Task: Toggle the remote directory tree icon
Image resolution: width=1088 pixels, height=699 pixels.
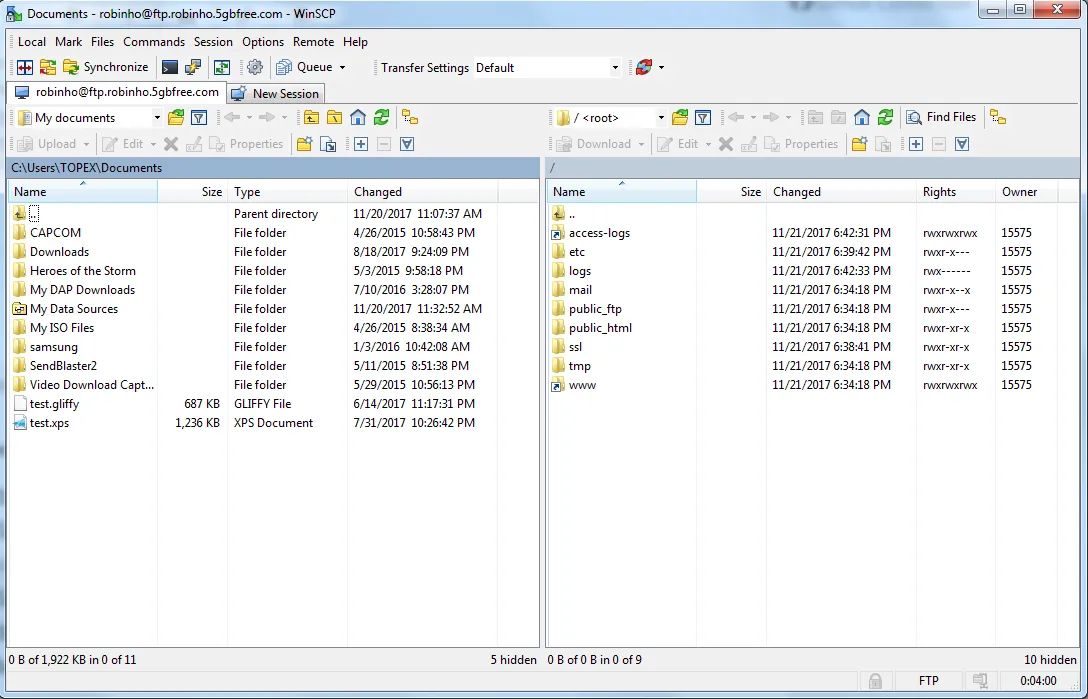Action: point(998,117)
